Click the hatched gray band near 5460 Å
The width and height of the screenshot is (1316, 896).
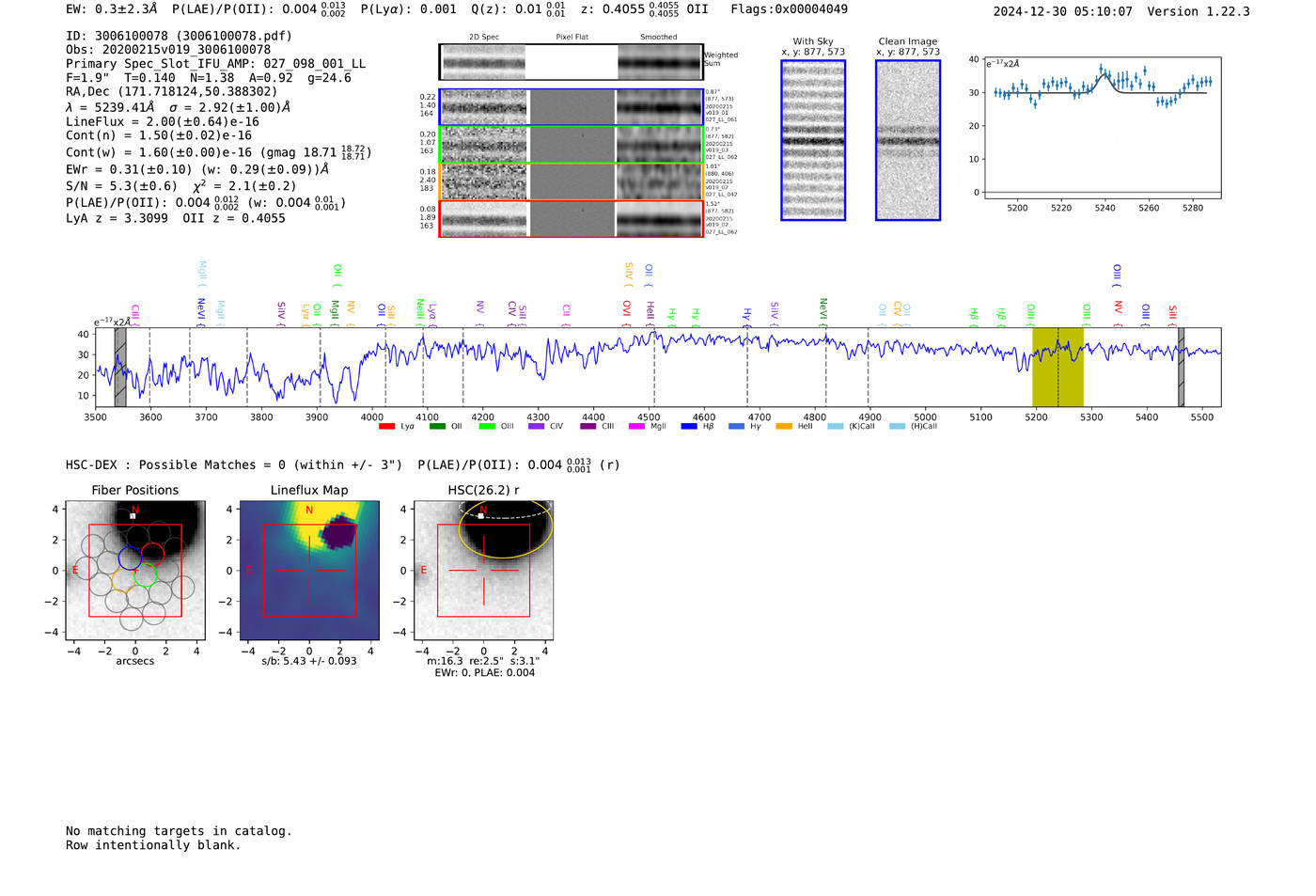(x=1181, y=367)
